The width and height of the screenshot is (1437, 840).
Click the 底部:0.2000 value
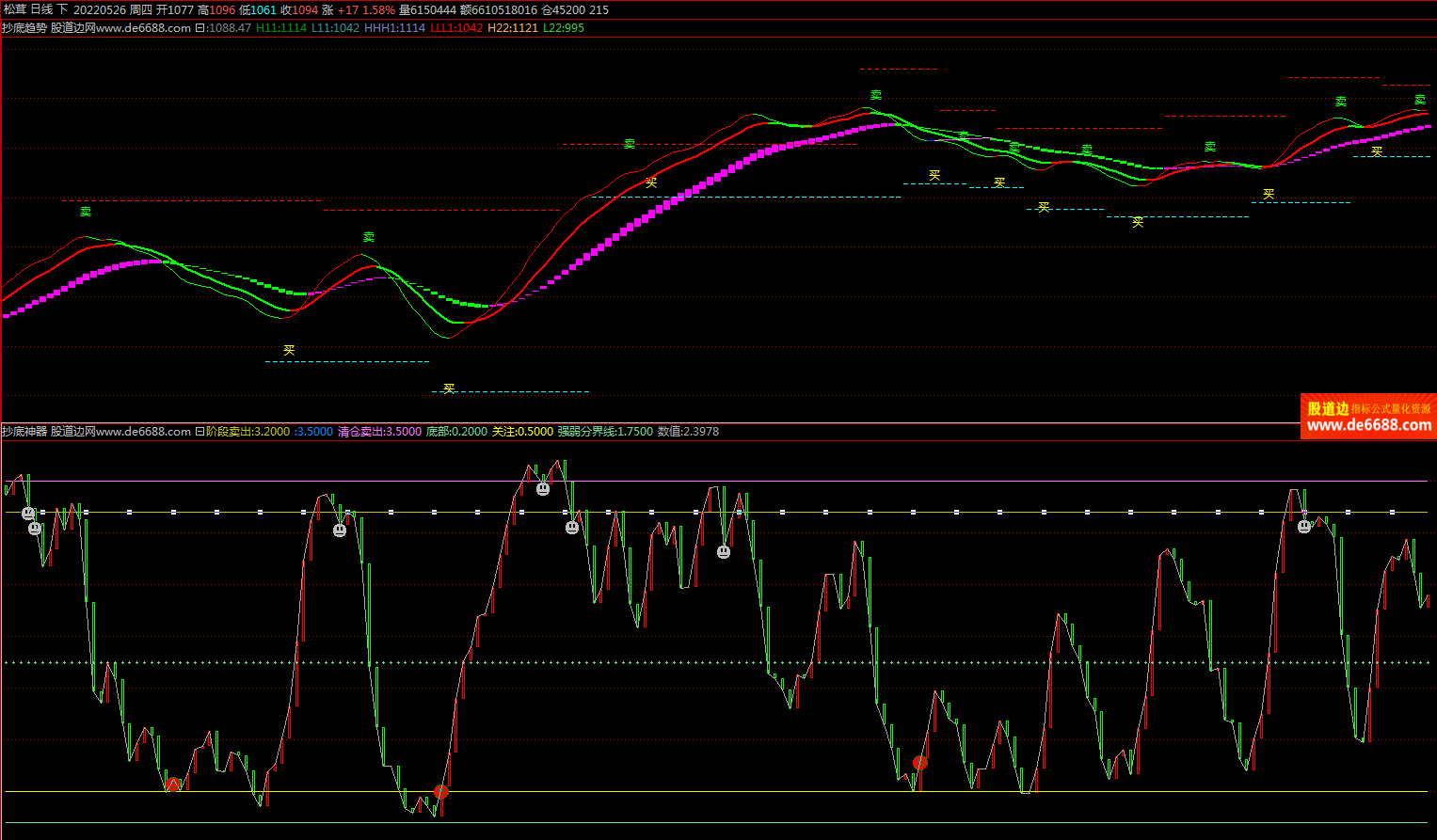tap(456, 432)
